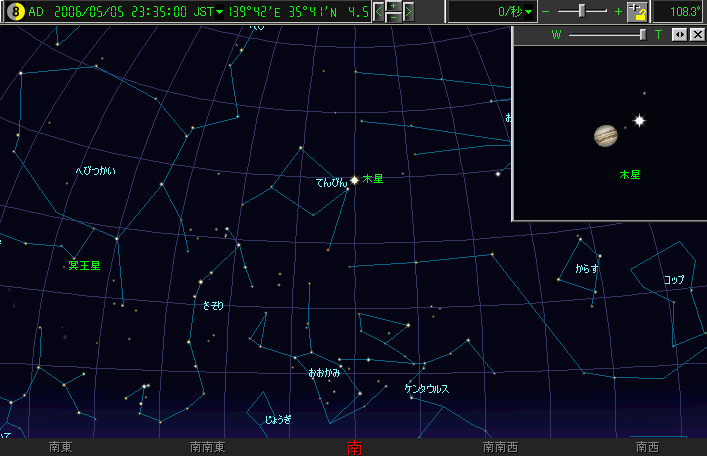This screenshot has width=707, height=456.
Task: Close the Jupiter inset view panel
Action: [697, 34]
